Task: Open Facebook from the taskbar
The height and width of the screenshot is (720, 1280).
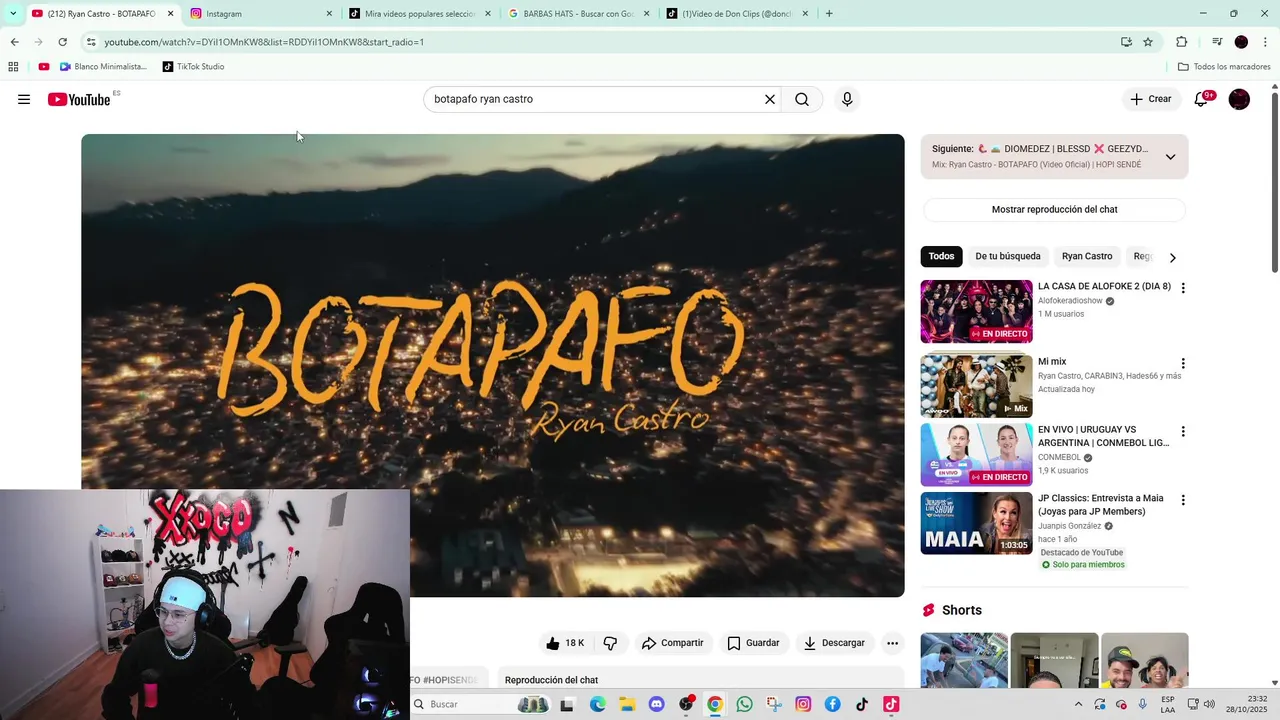Action: click(x=832, y=704)
